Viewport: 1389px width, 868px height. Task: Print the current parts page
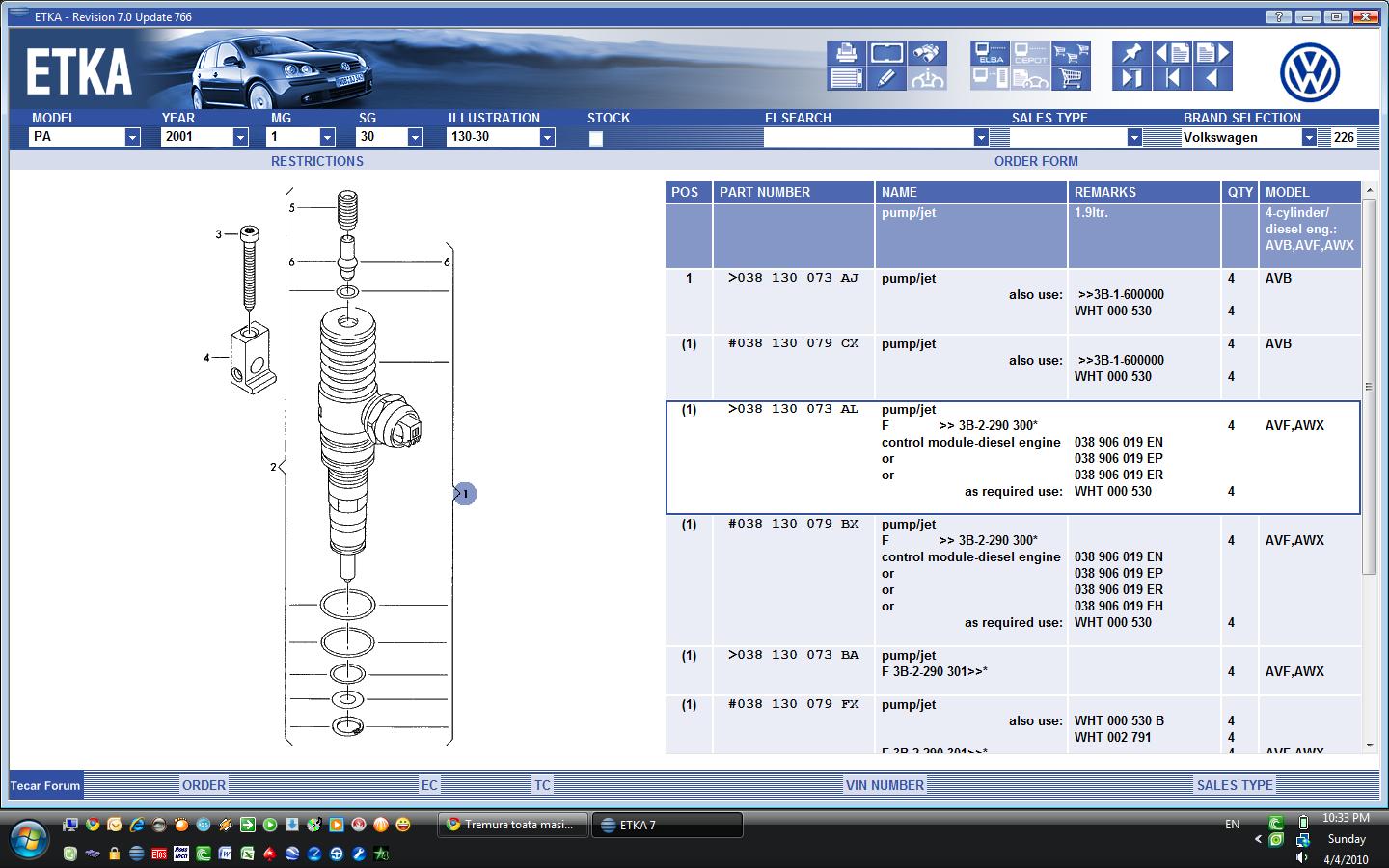click(847, 53)
